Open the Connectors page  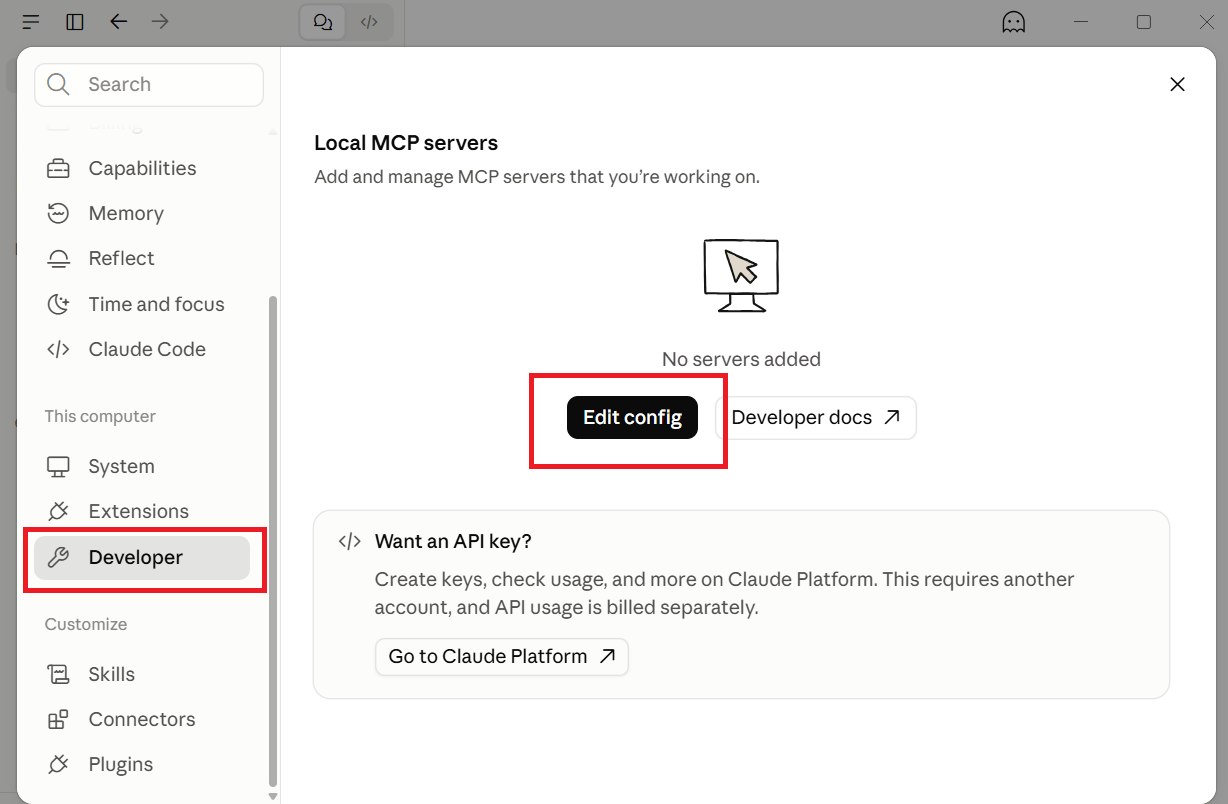click(142, 720)
